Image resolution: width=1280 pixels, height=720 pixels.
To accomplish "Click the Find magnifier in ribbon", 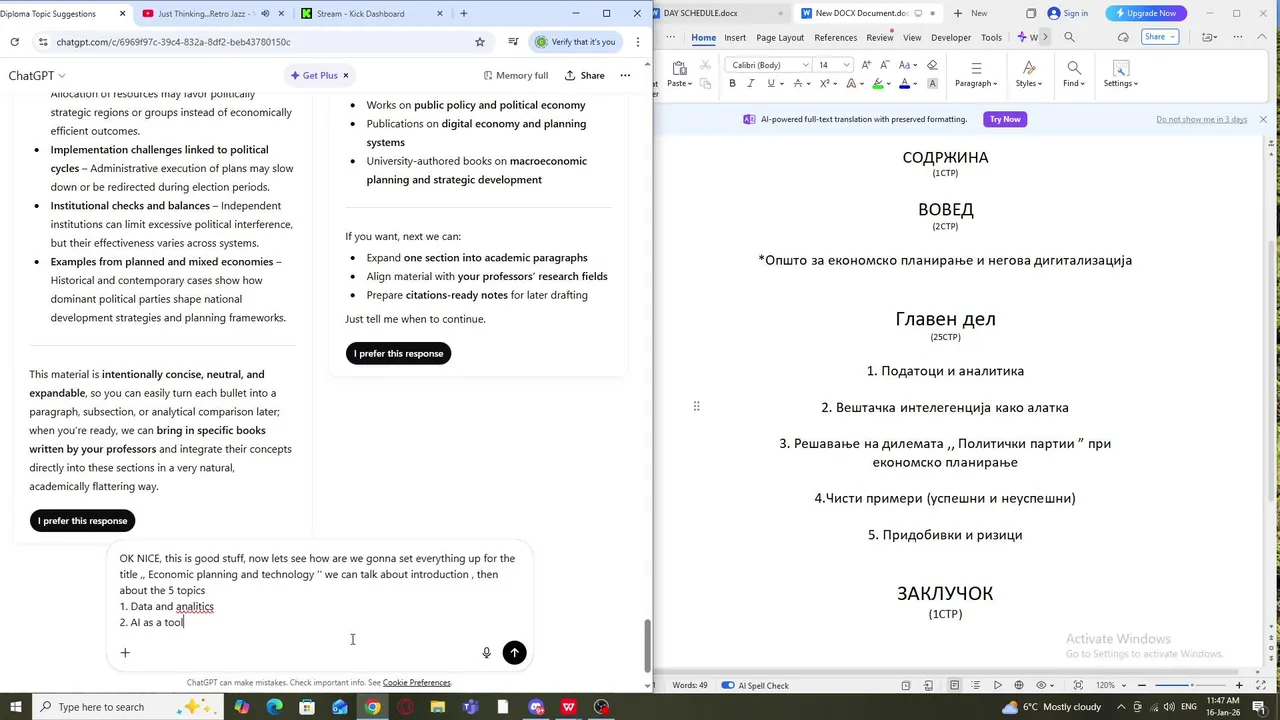I will 1074,67.
